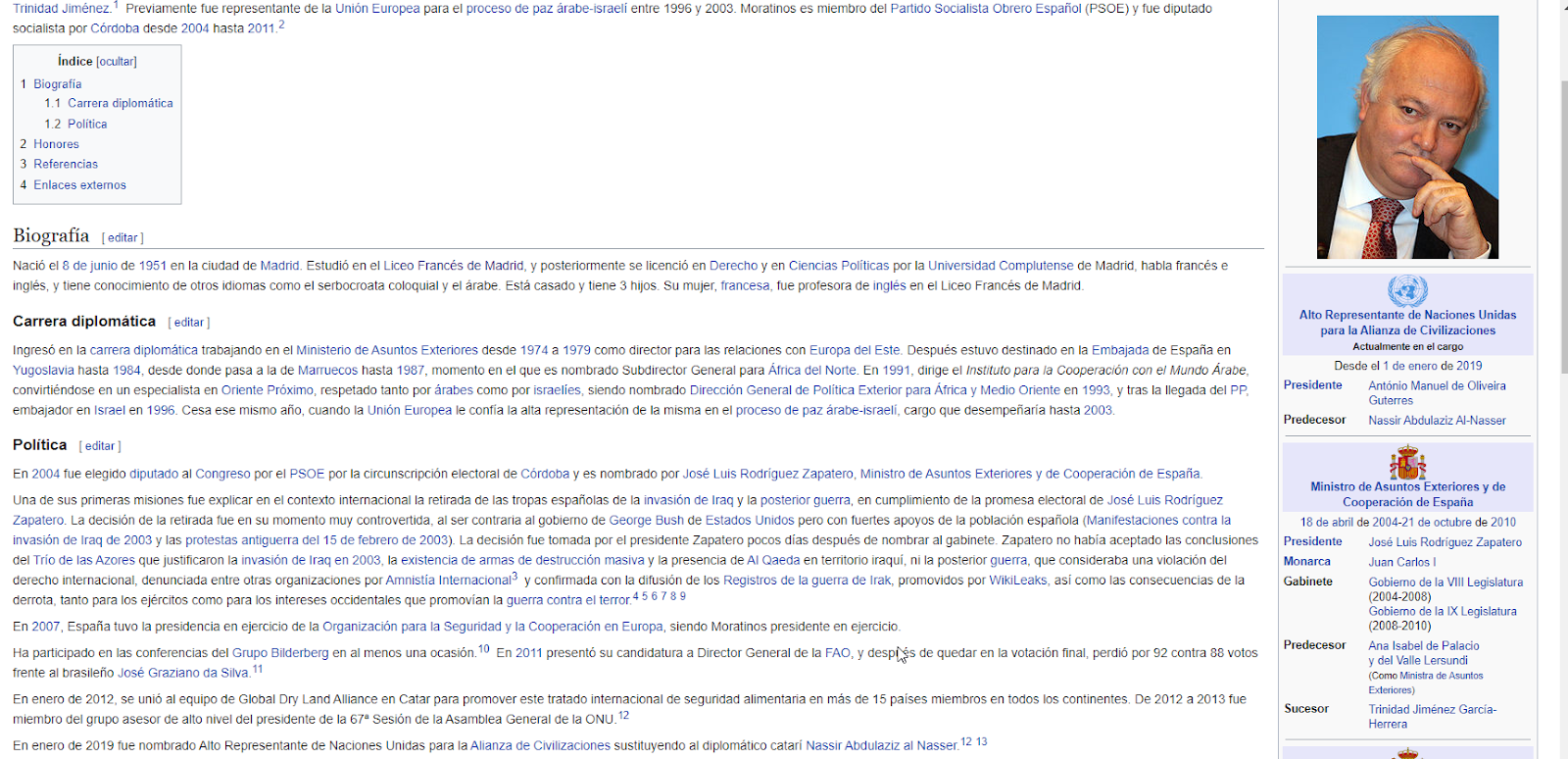Open 'Marruecos' link
Screen dimensions: 1568x759
[327, 371]
